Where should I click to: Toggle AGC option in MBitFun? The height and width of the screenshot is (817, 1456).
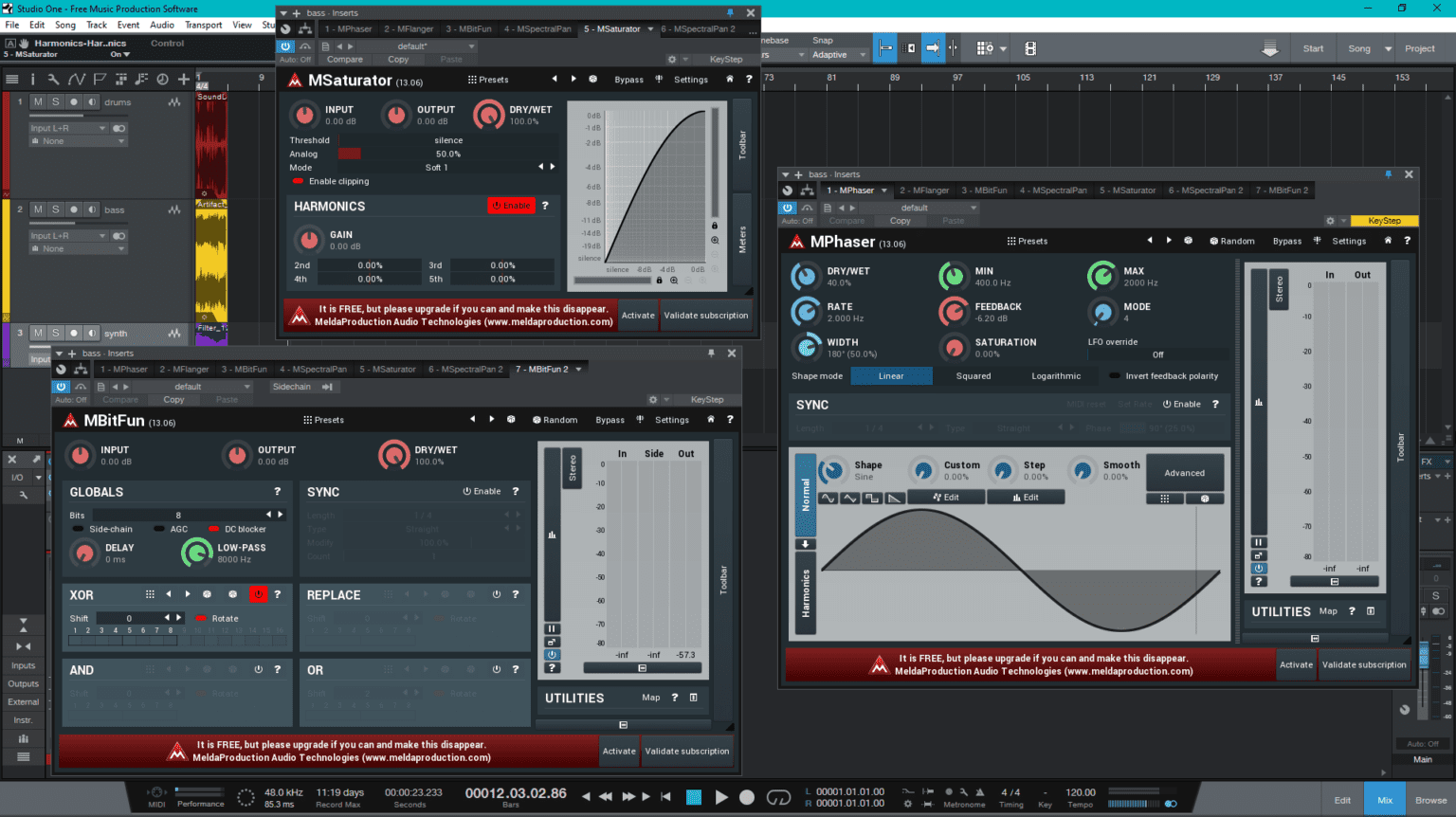click(x=171, y=529)
